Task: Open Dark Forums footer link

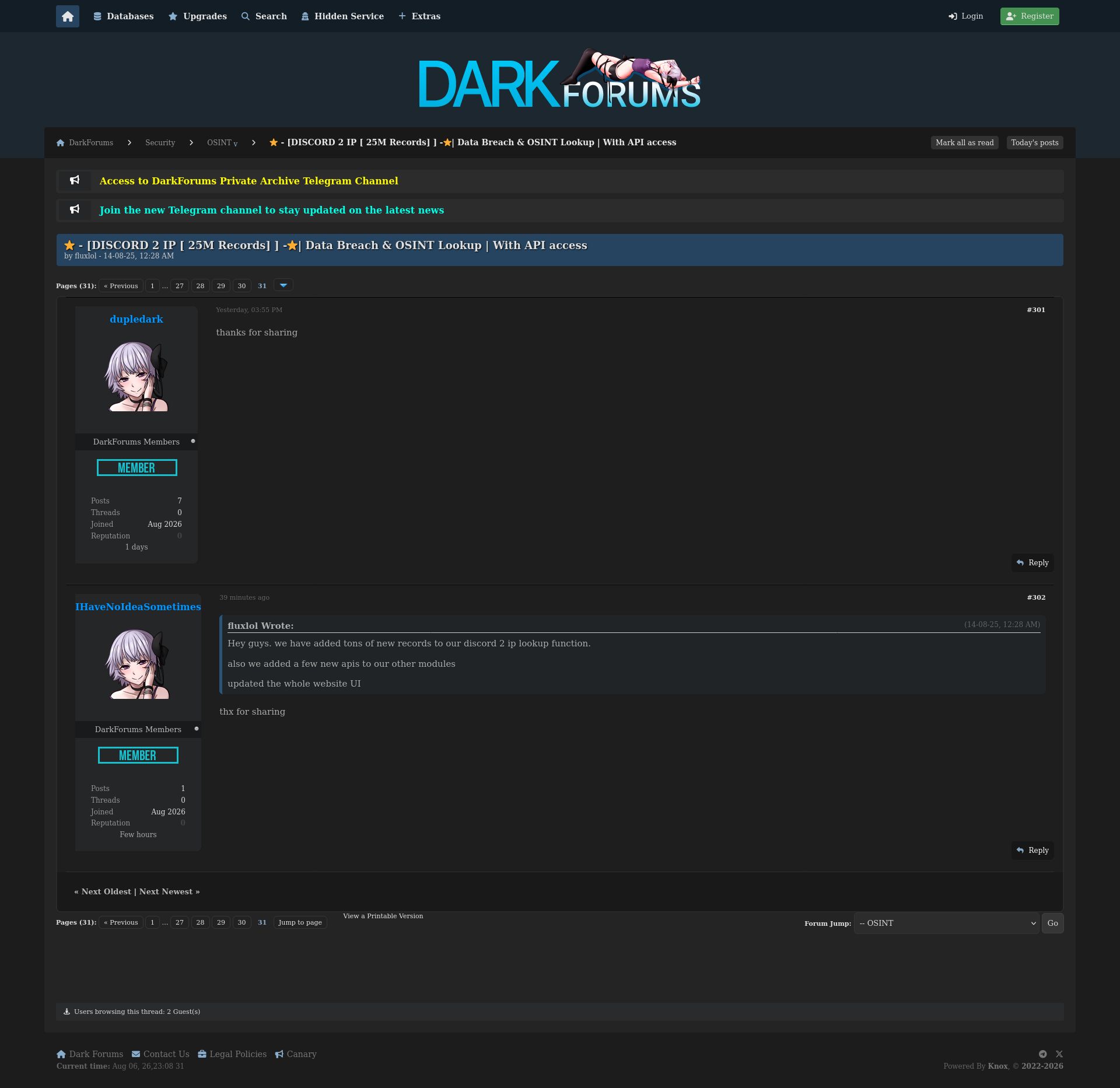Action: (90, 1054)
